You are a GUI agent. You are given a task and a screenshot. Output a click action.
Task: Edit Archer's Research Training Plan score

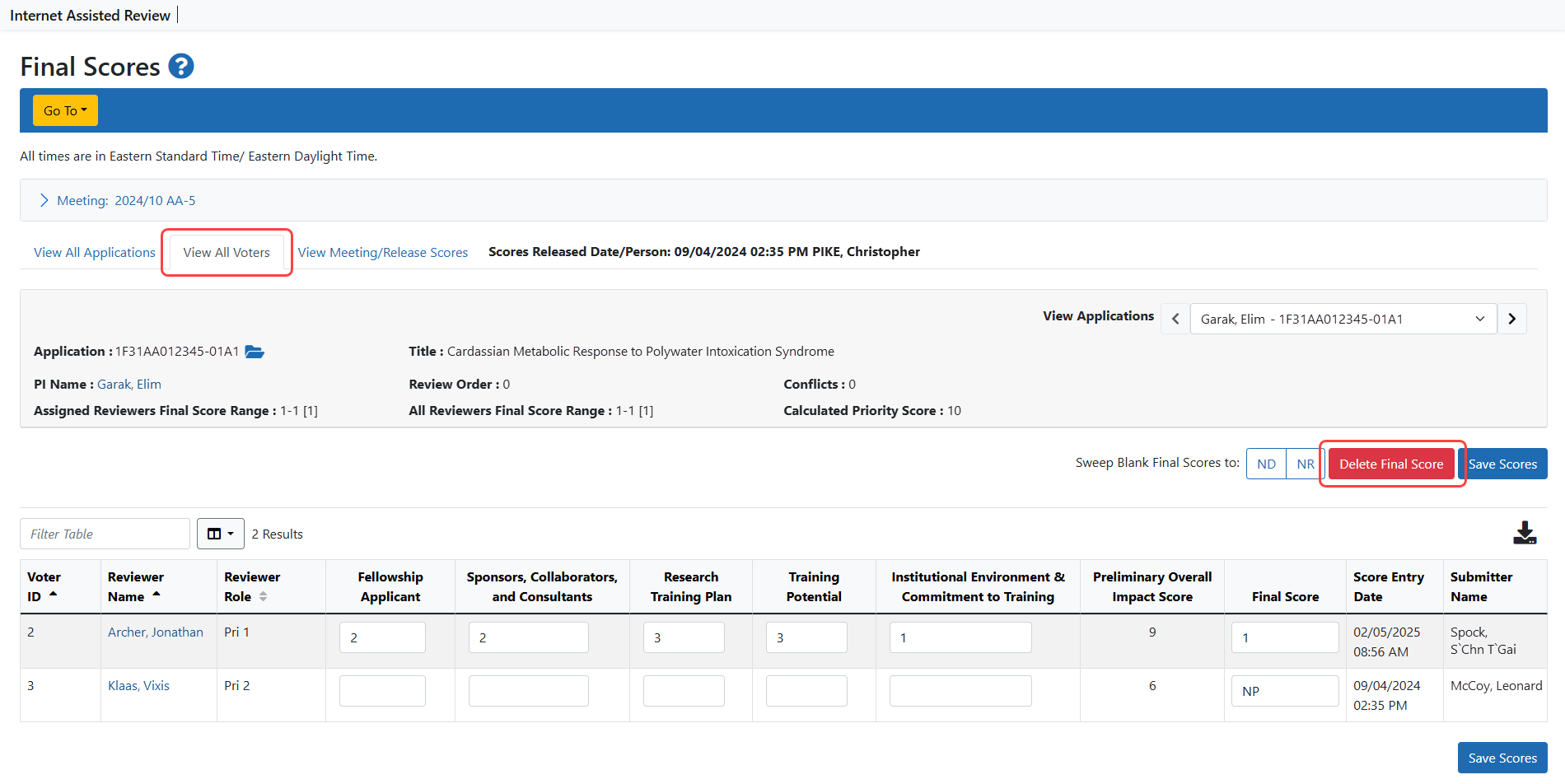point(684,637)
